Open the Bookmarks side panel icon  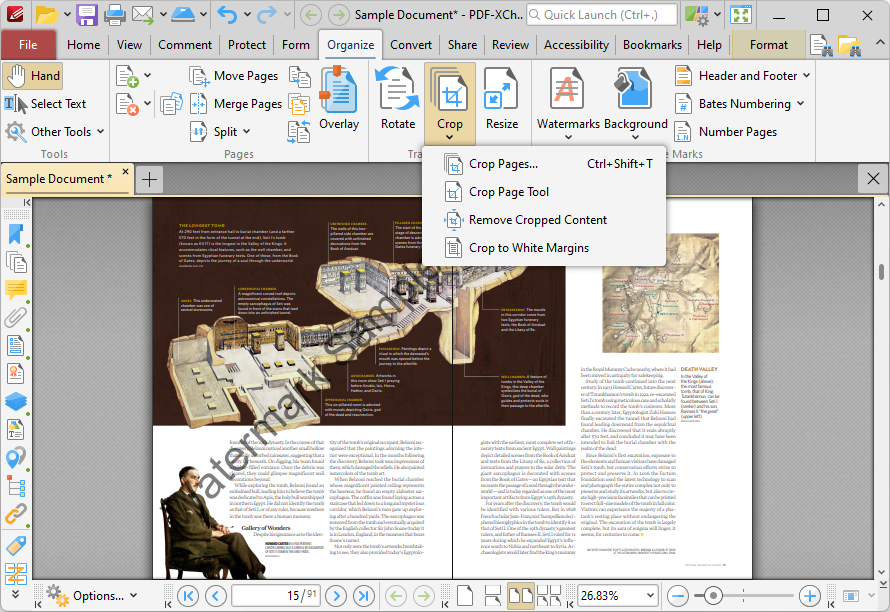pyautogui.click(x=16, y=234)
